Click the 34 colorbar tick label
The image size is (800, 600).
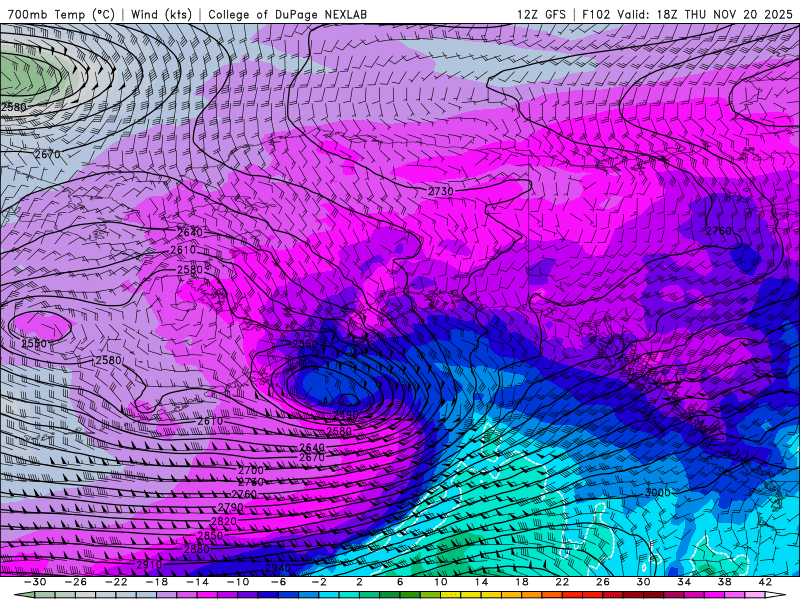pyautogui.click(x=684, y=582)
